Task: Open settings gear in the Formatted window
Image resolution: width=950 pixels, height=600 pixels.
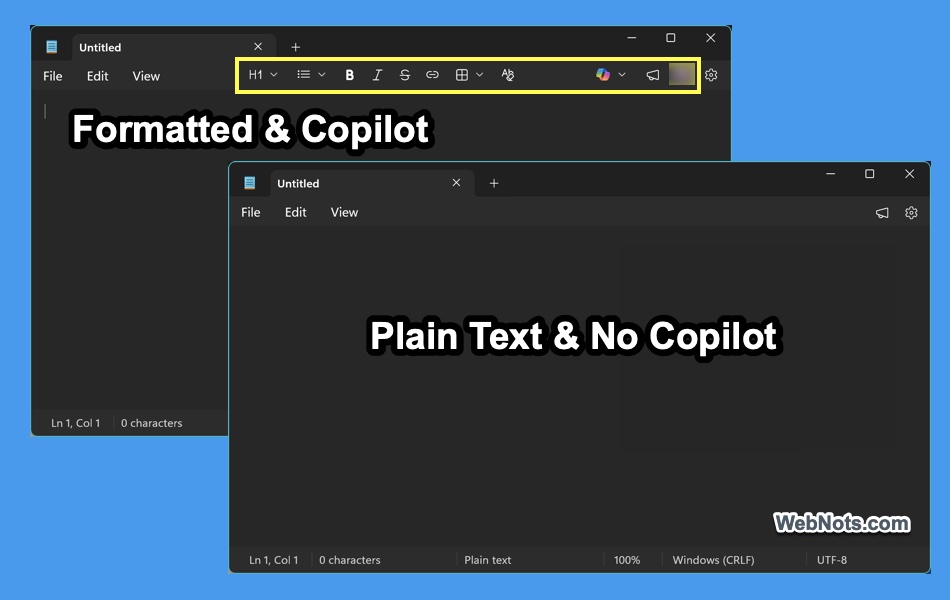Action: coord(711,75)
